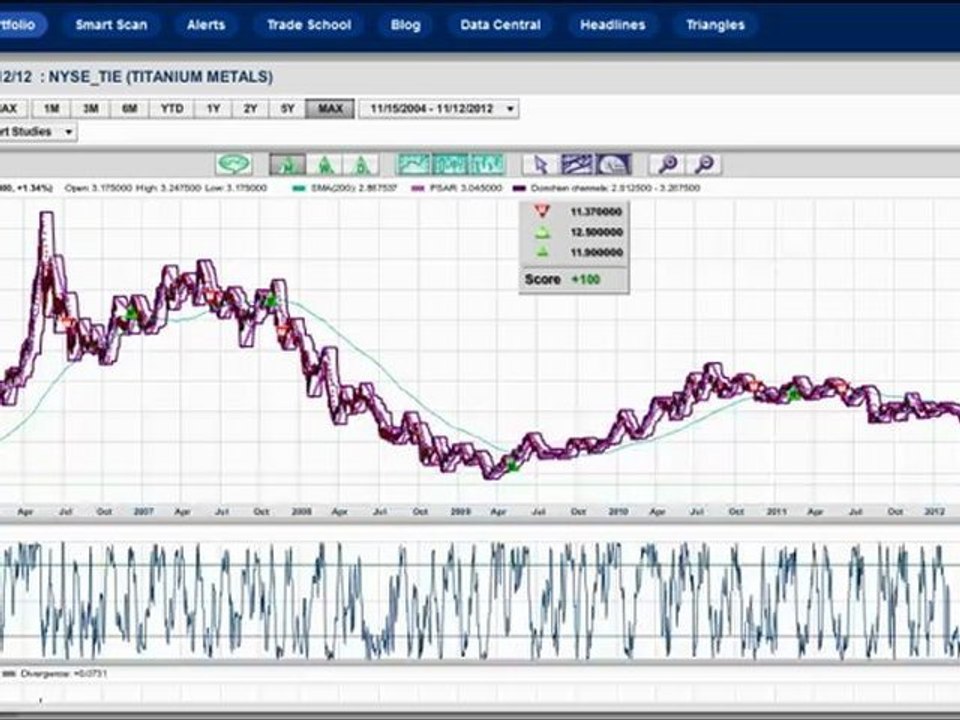Click the NYSE_TIE (TITANIUM METALS) chart title

[x=161, y=77]
